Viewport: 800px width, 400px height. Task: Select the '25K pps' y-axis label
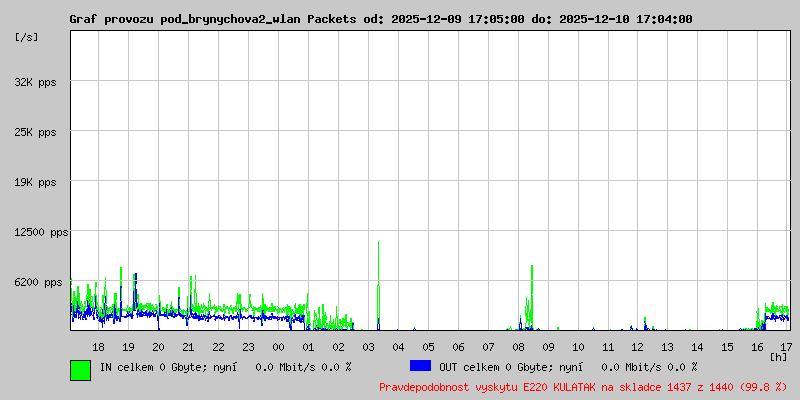click(x=35, y=132)
